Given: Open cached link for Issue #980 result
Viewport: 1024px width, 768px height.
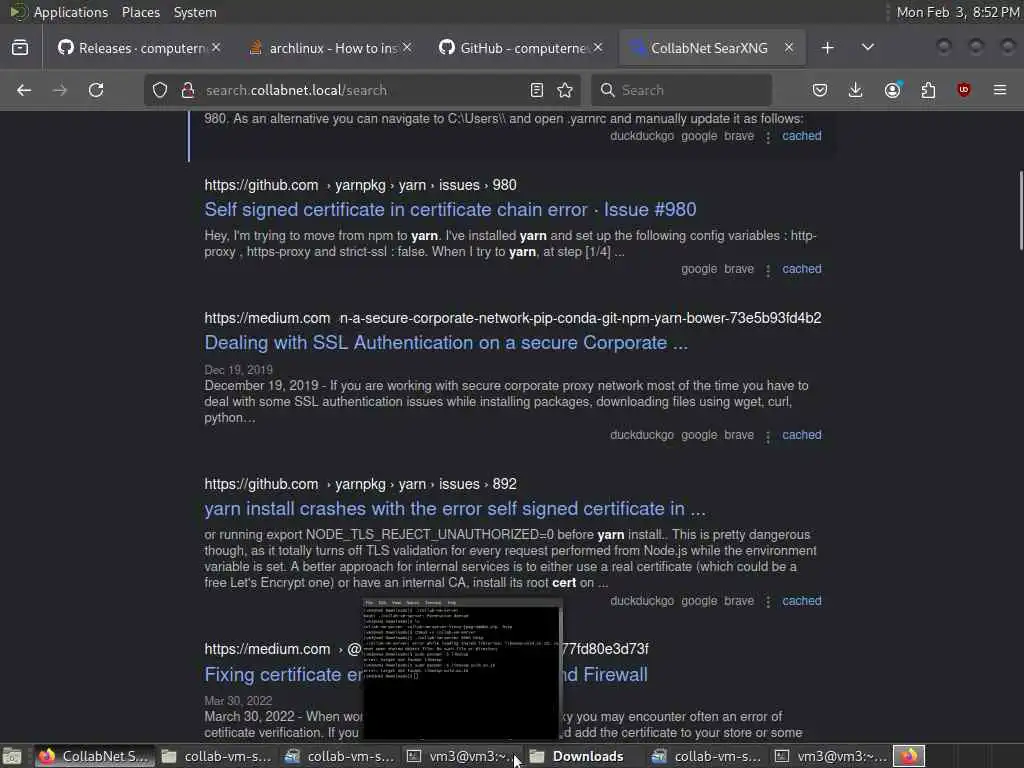Looking at the screenshot, I should (x=802, y=269).
